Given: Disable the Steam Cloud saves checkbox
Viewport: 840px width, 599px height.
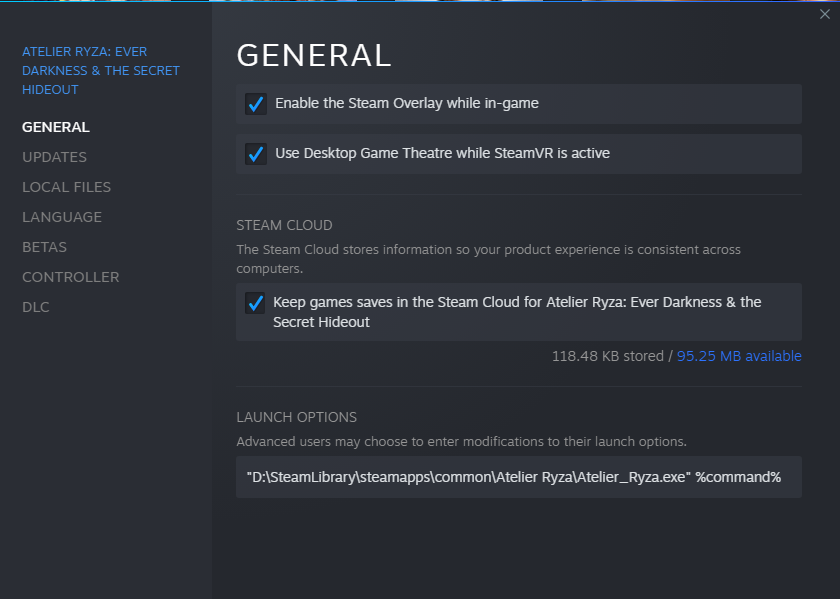Looking at the screenshot, I should tap(256, 303).
